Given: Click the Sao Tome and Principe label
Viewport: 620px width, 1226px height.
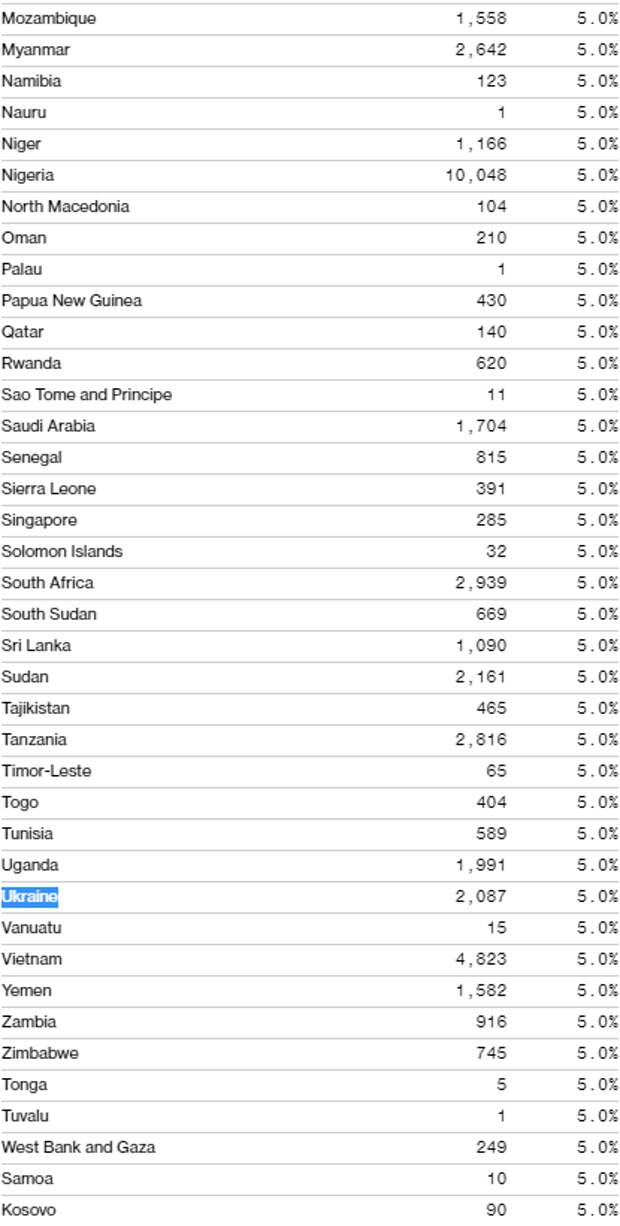Looking at the screenshot, I should 87,394.
